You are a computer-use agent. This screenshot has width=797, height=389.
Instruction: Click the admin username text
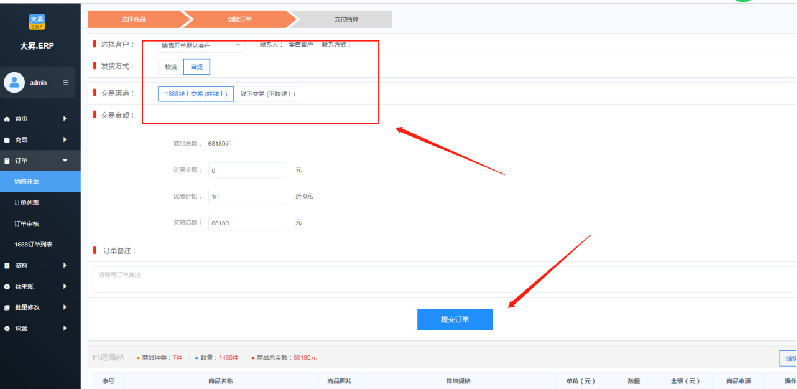(x=39, y=82)
